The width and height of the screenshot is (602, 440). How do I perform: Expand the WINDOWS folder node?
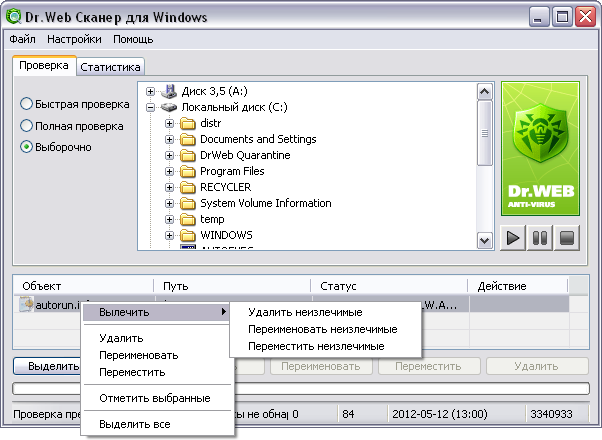coord(169,235)
